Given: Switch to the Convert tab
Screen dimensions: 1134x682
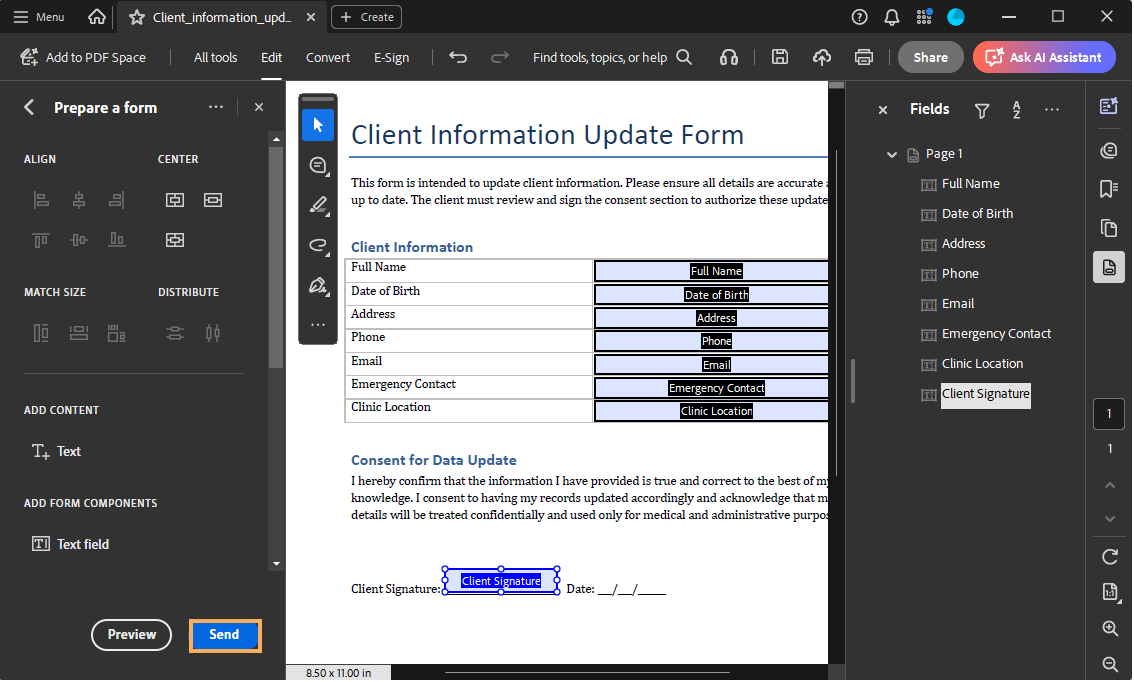Looking at the screenshot, I should 328,57.
